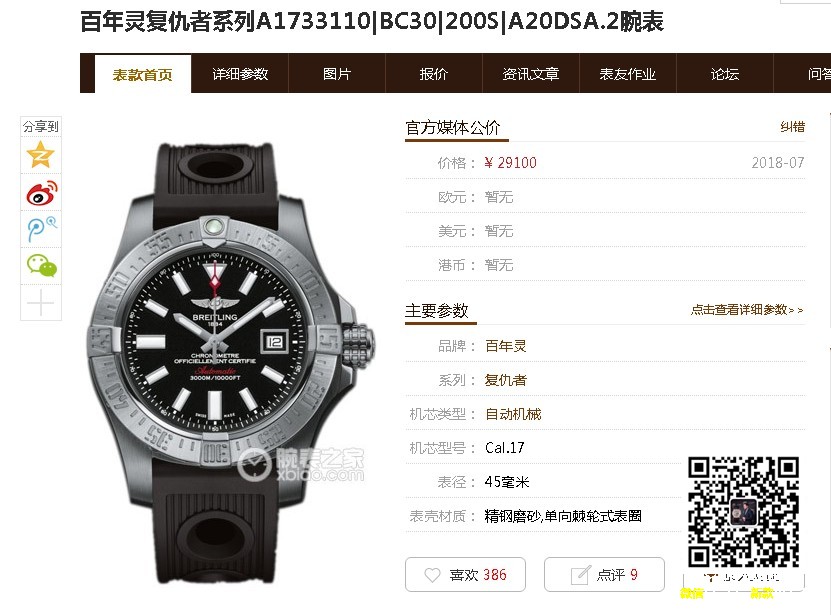Open more share options plus icon
Screen dimensions: 831x615
tap(41, 303)
